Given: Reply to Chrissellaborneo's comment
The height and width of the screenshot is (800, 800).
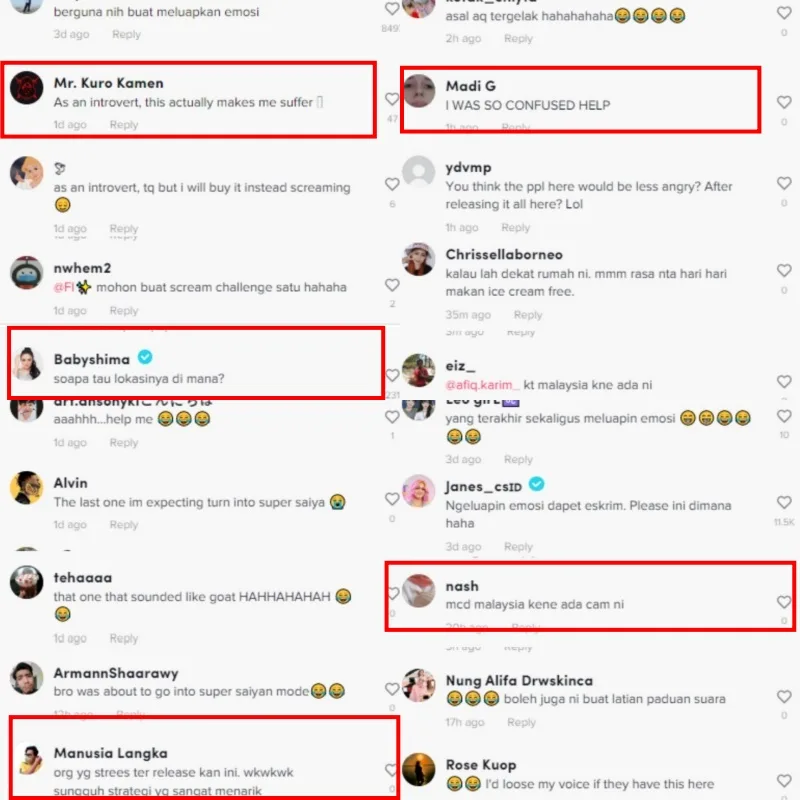Looking at the screenshot, I should point(528,315).
